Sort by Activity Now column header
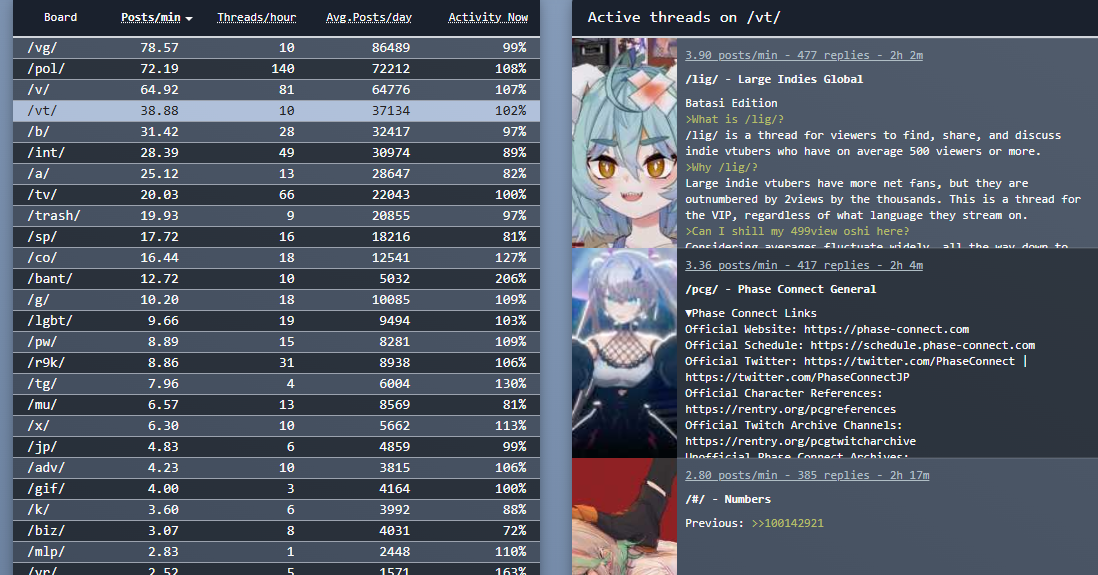1098x575 pixels. point(488,18)
